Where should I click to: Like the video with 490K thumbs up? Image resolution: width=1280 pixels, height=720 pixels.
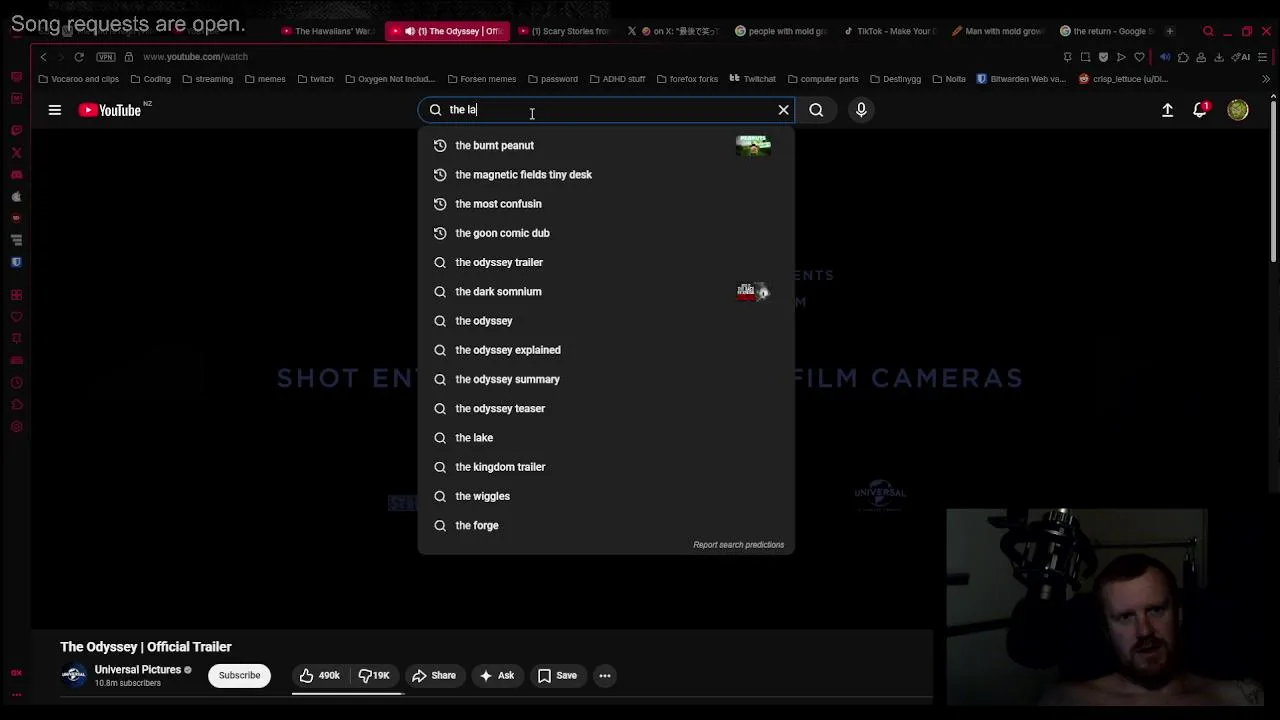pyautogui.click(x=320, y=676)
